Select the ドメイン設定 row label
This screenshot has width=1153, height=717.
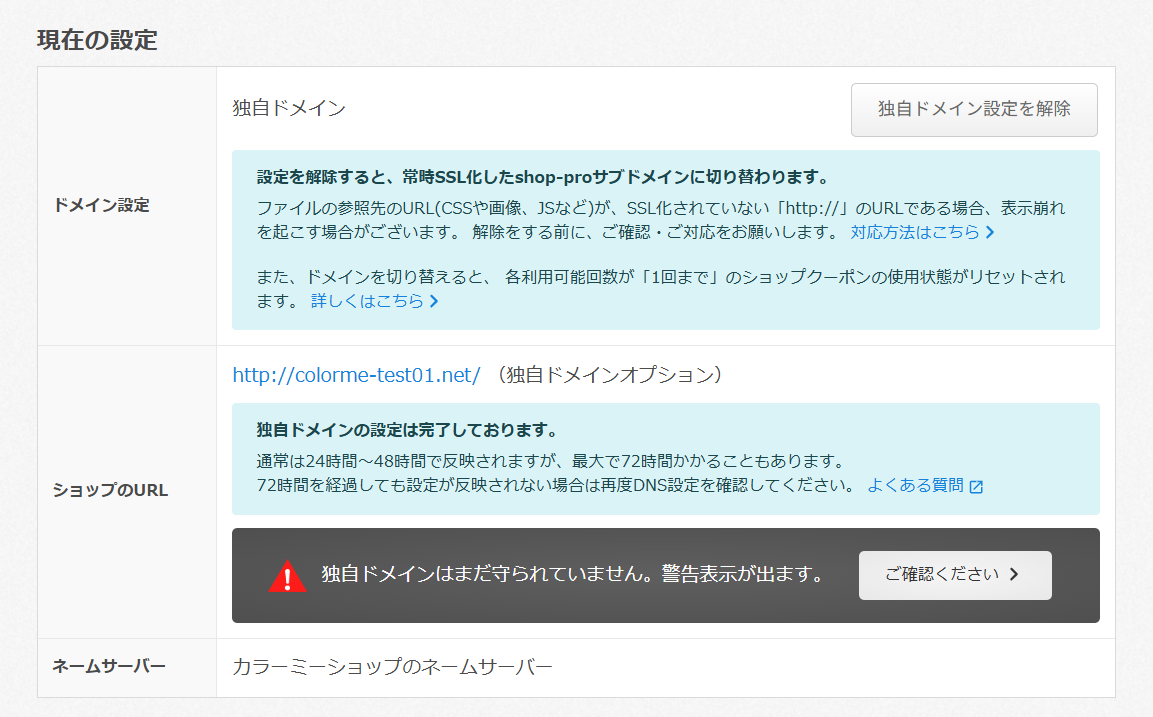[101, 205]
